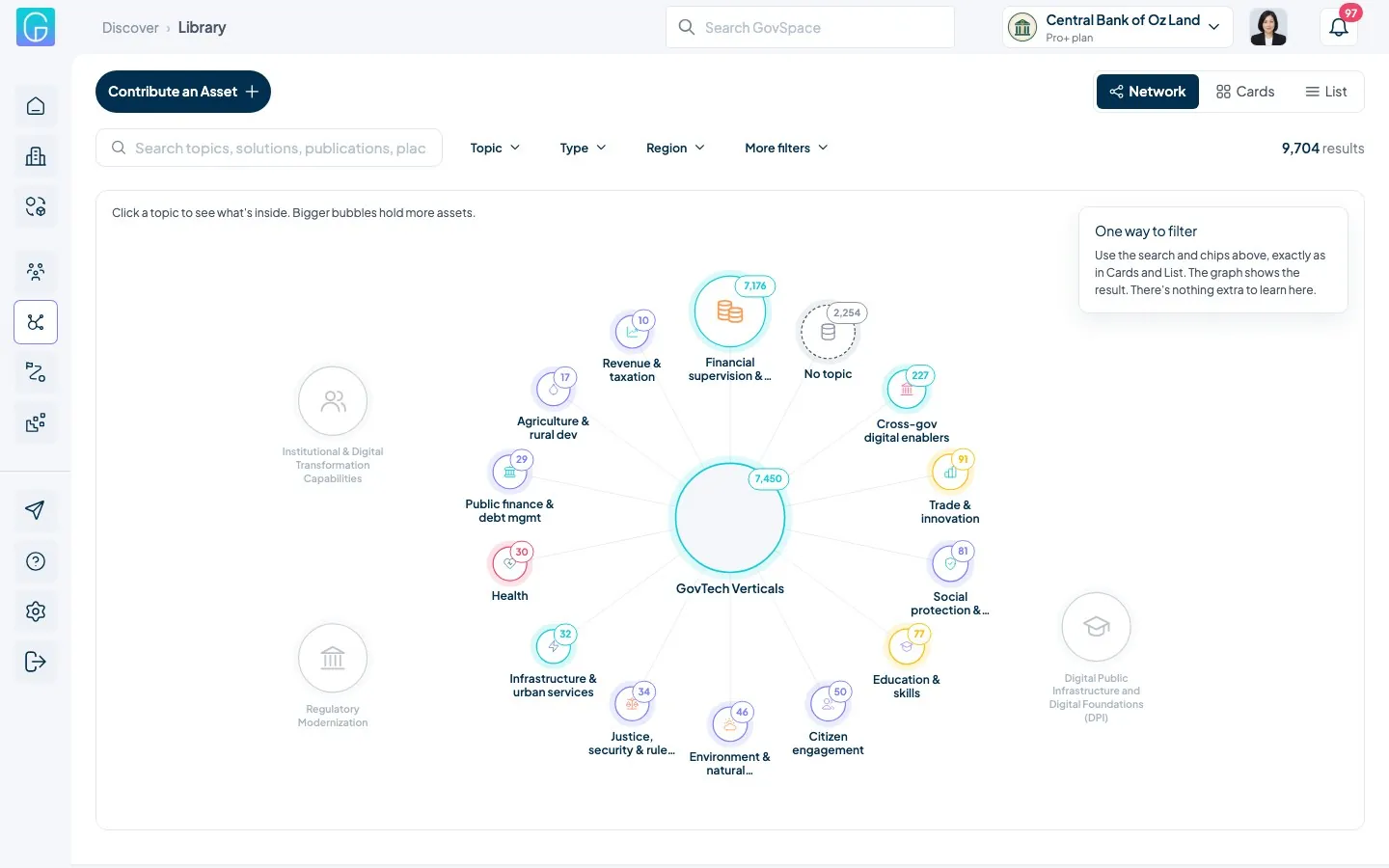Click the "One way to filter" heading

[1146, 231]
